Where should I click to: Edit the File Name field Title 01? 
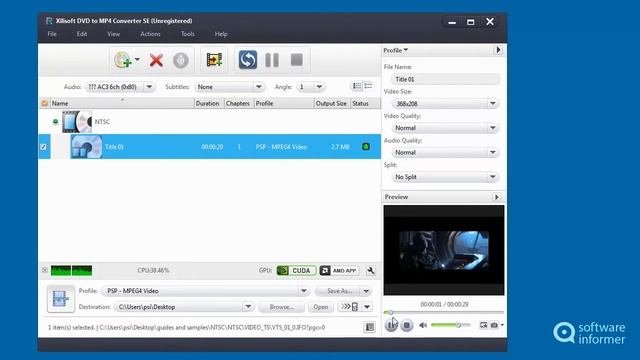coord(445,79)
